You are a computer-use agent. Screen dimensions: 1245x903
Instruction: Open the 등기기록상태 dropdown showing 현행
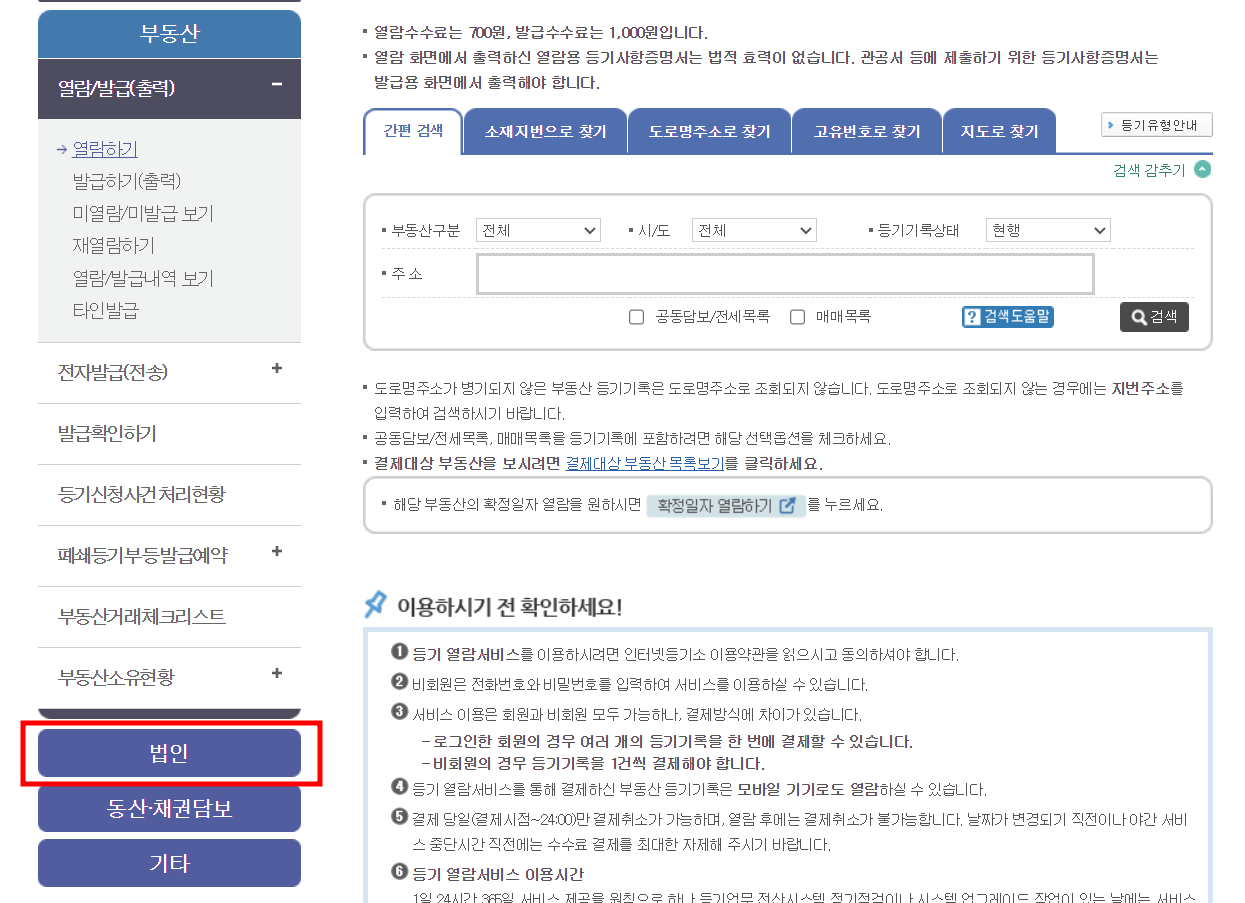(1047, 230)
